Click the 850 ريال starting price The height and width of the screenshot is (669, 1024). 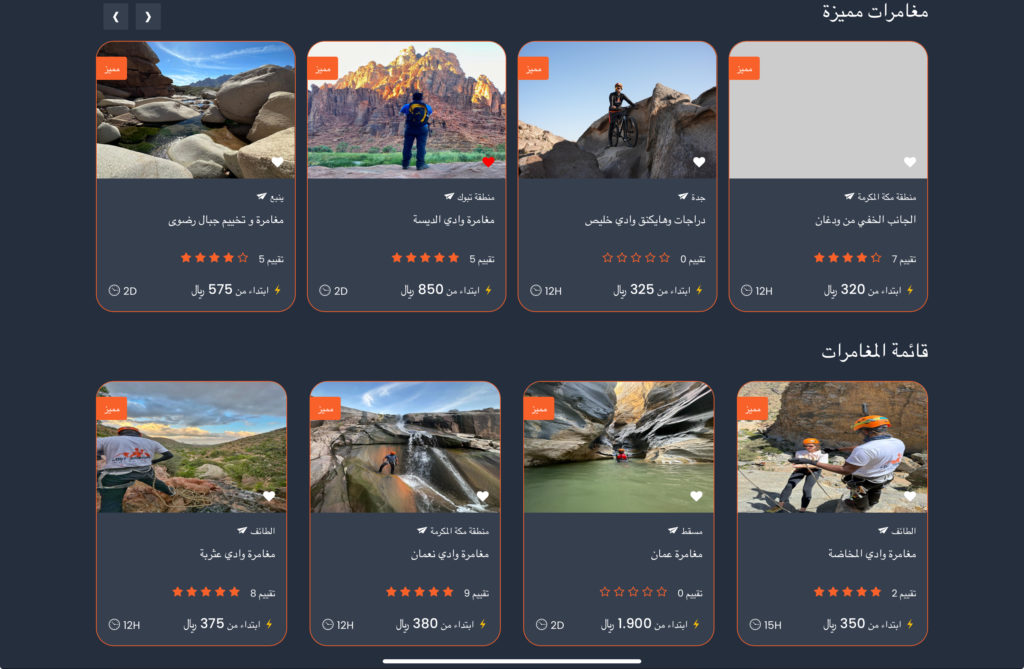[x=422, y=289]
